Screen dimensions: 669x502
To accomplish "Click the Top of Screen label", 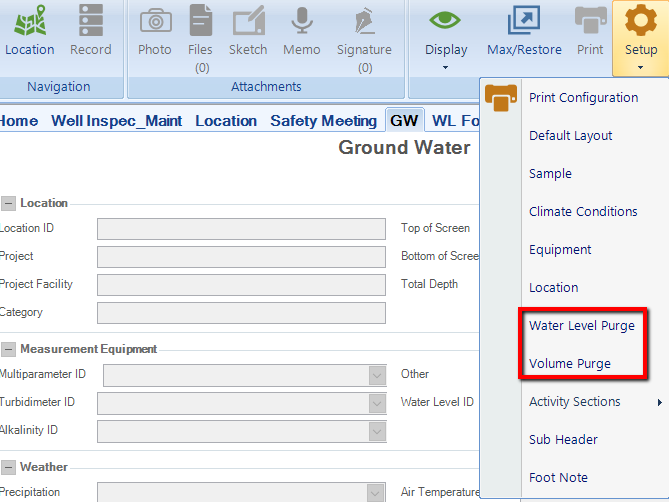I will pos(435,228).
